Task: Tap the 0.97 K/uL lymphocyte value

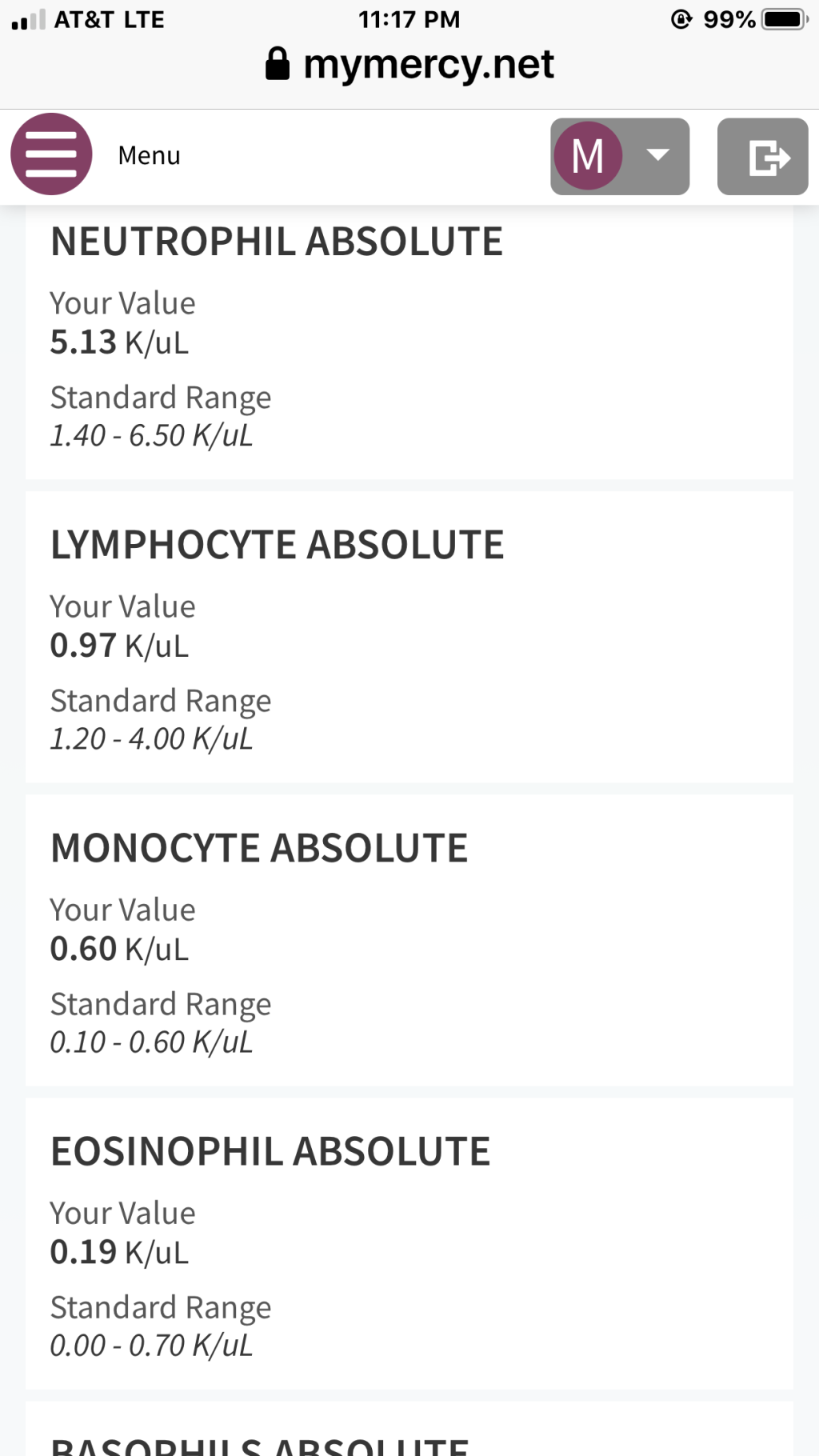Action: click(119, 646)
